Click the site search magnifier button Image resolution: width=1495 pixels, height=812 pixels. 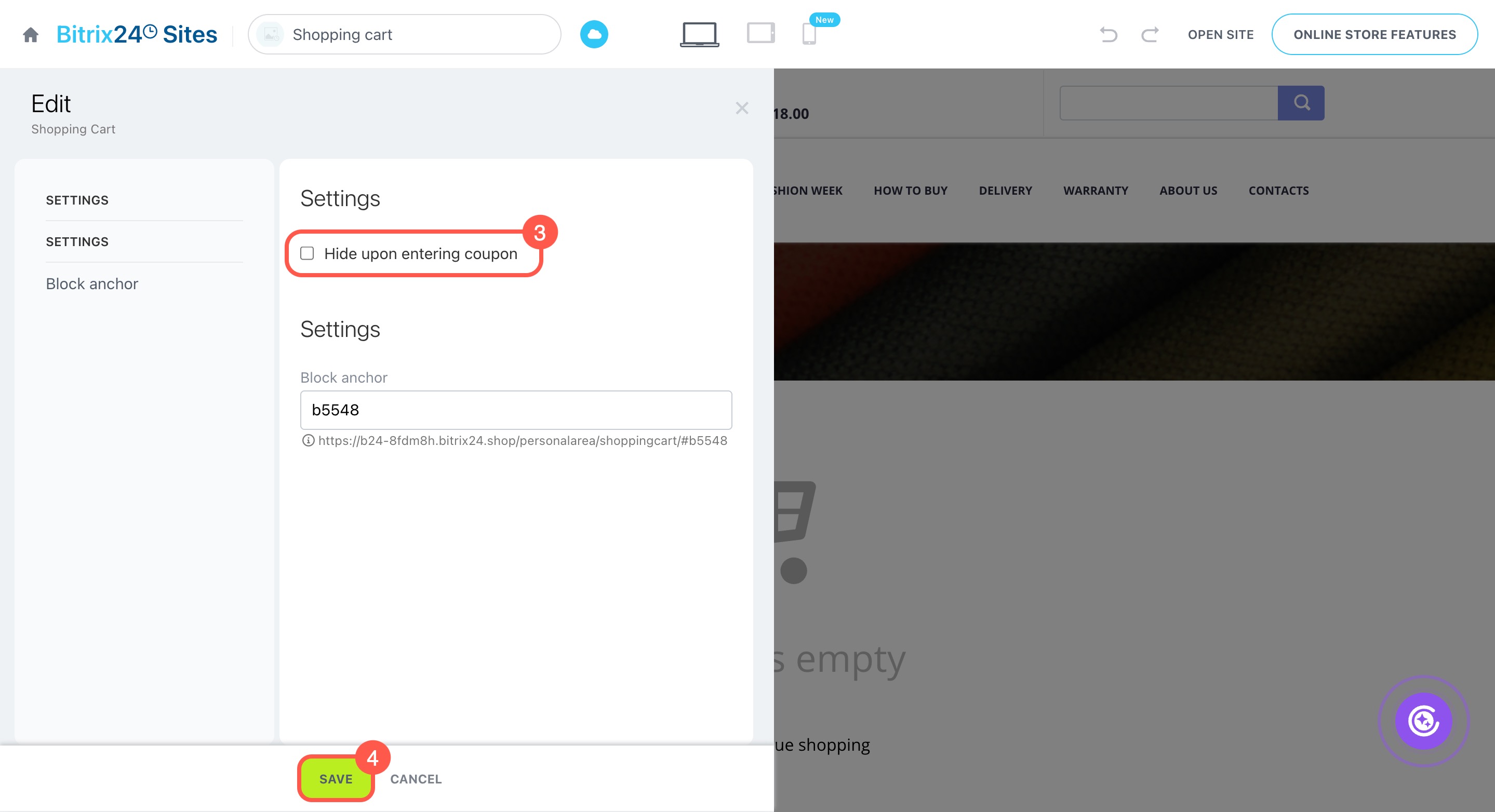pos(1301,103)
